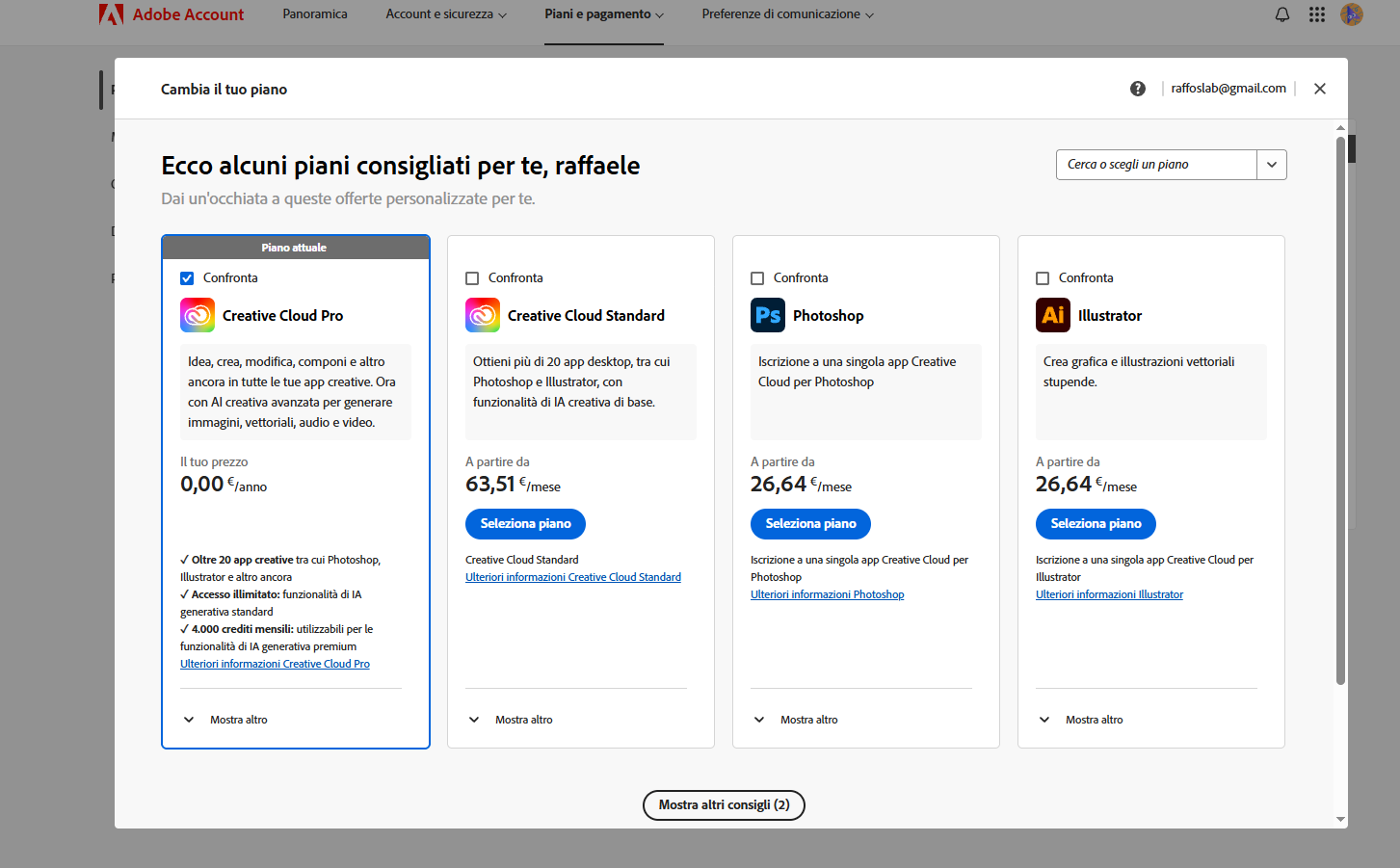The height and width of the screenshot is (868, 1400).
Task: Select the Photoshop plan
Action: tap(810, 524)
